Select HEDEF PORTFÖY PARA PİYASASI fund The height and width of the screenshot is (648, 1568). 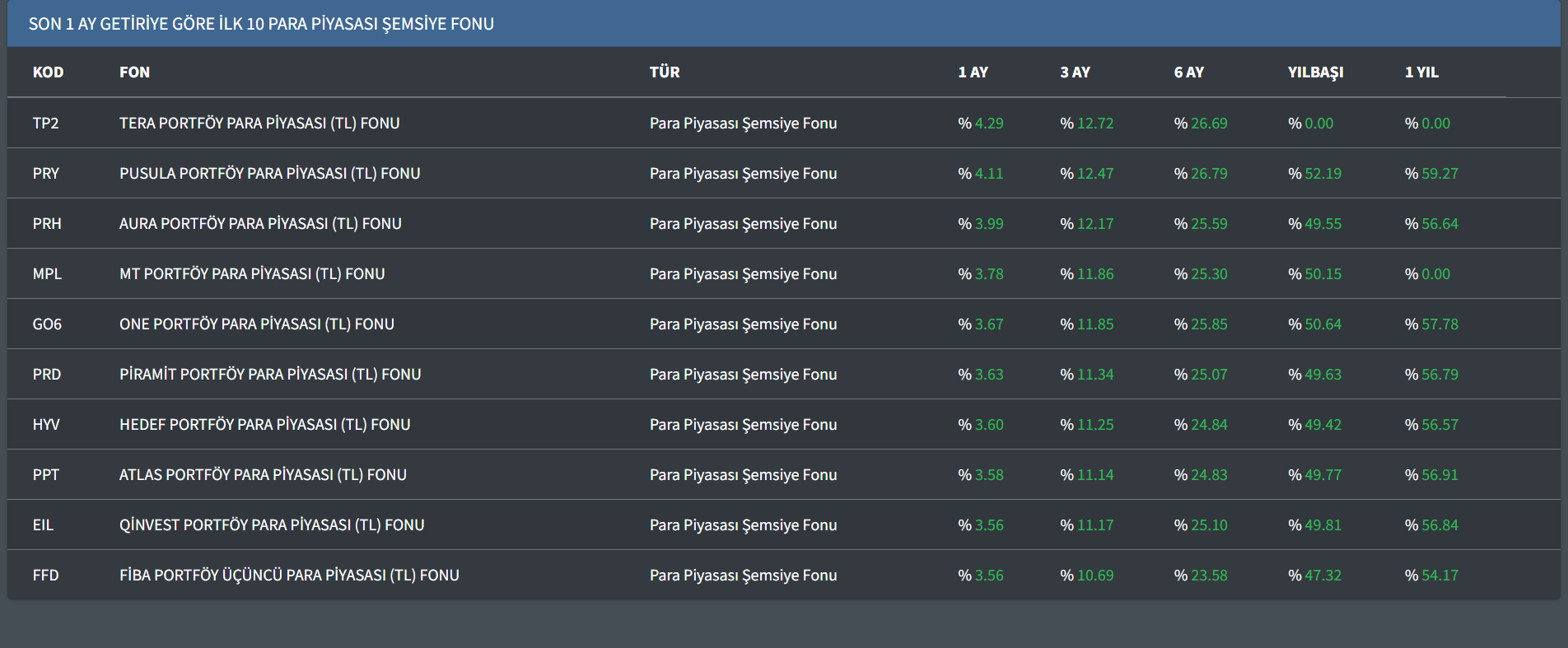pos(264,425)
